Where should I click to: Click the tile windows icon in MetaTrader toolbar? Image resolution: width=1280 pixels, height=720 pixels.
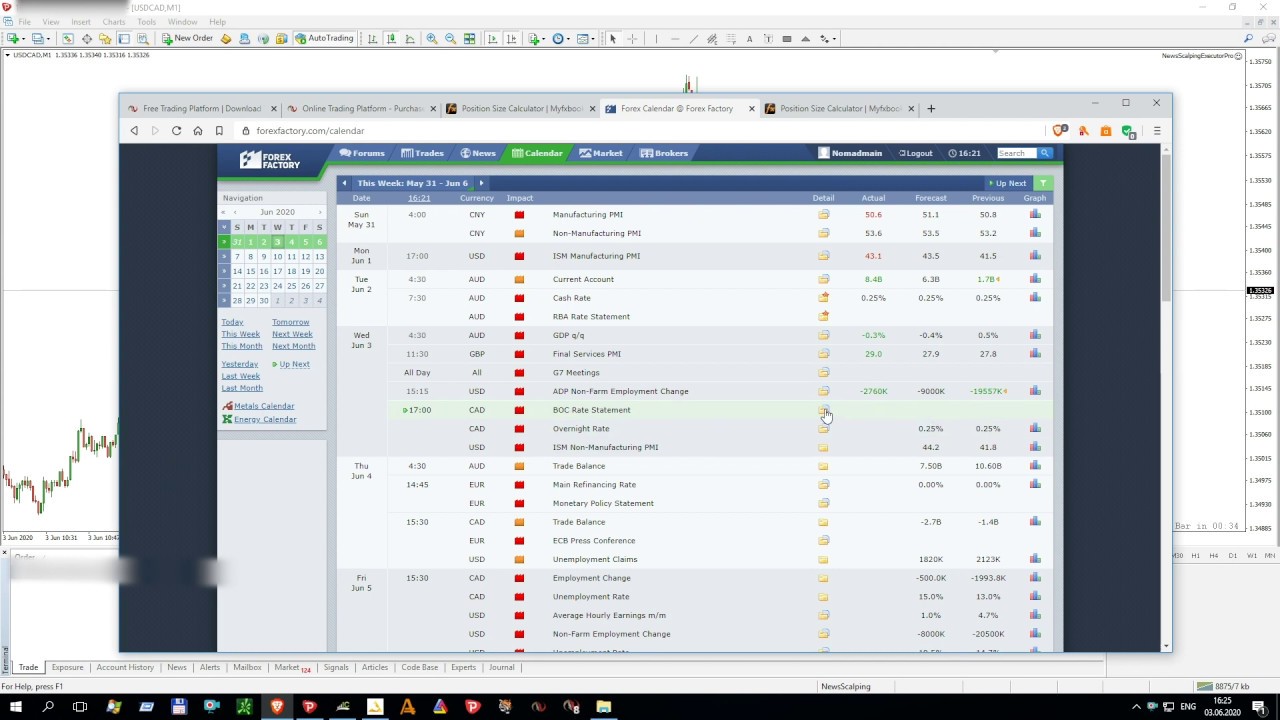[469, 39]
